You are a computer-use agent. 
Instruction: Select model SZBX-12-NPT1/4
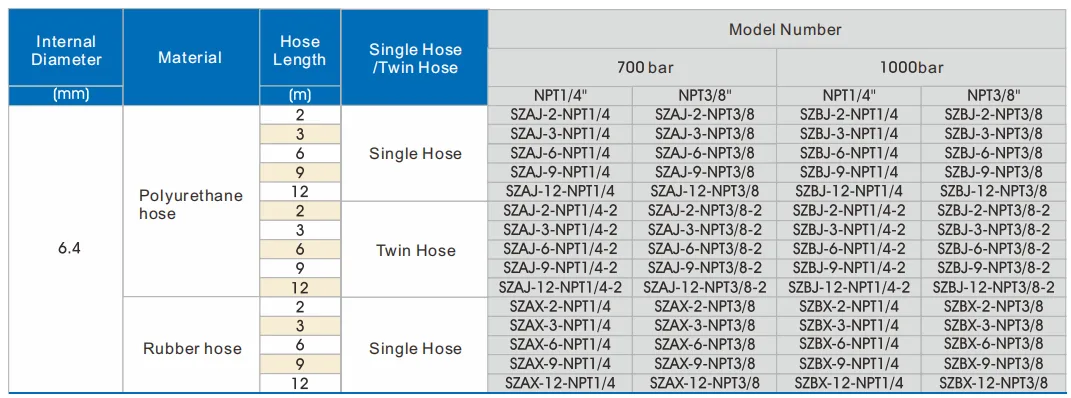(x=850, y=383)
